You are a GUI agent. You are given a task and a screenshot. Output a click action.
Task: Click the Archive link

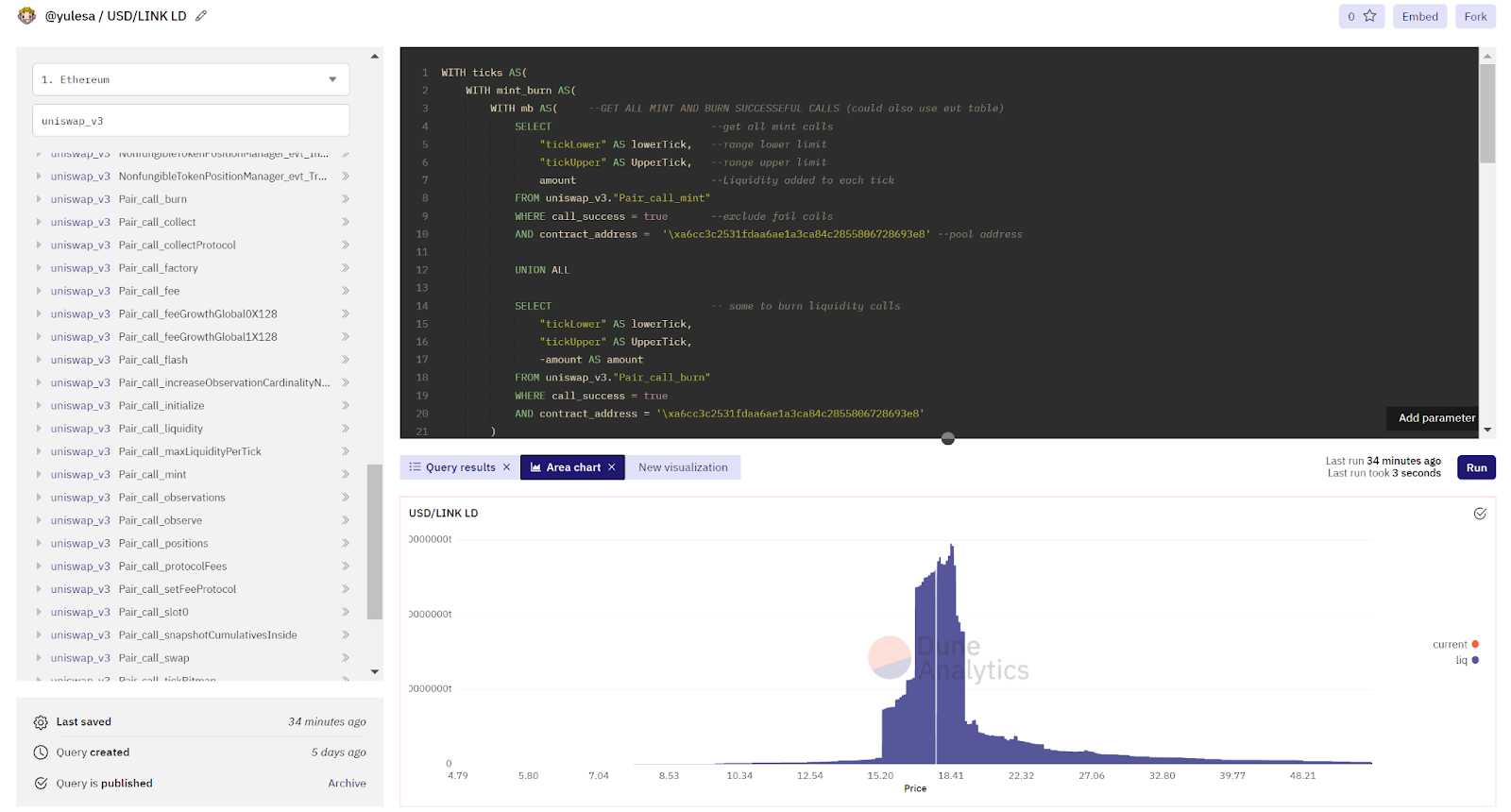coord(347,784)
